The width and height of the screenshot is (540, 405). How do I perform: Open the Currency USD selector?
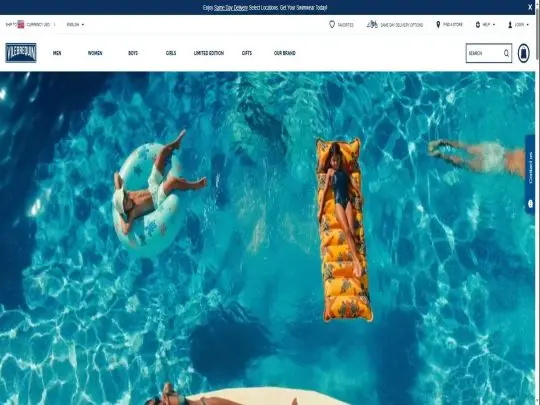click(x=38, y=24)
